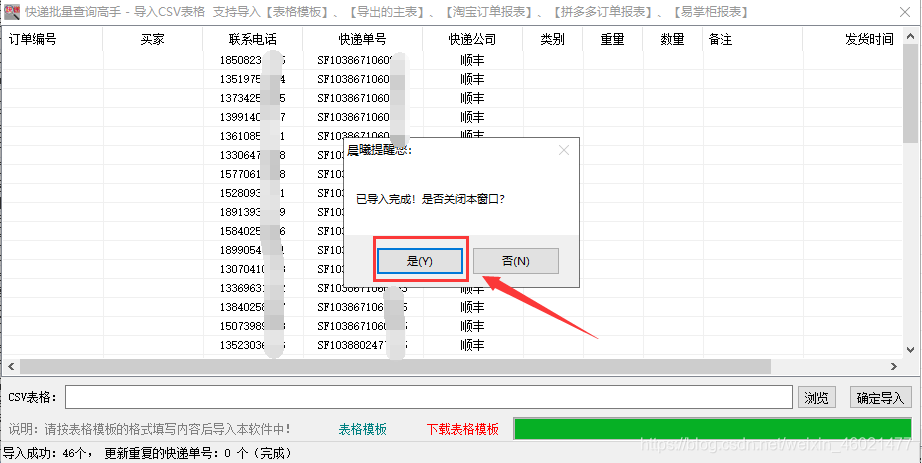Image resolution: width=922 pixels, height=463 pixels.
Task: Open the 表格模板 link
Action: coord(363,429)
